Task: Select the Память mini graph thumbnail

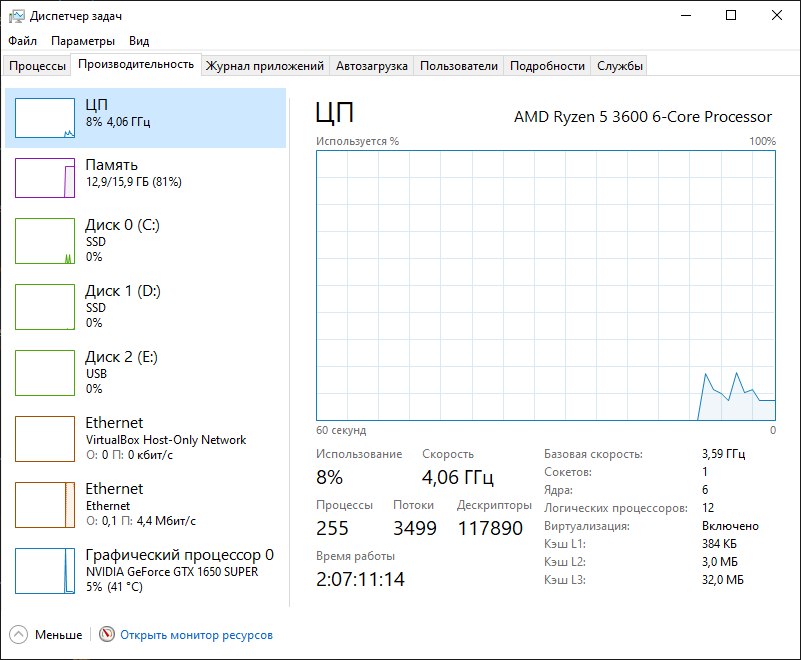Action: (45, 178)
